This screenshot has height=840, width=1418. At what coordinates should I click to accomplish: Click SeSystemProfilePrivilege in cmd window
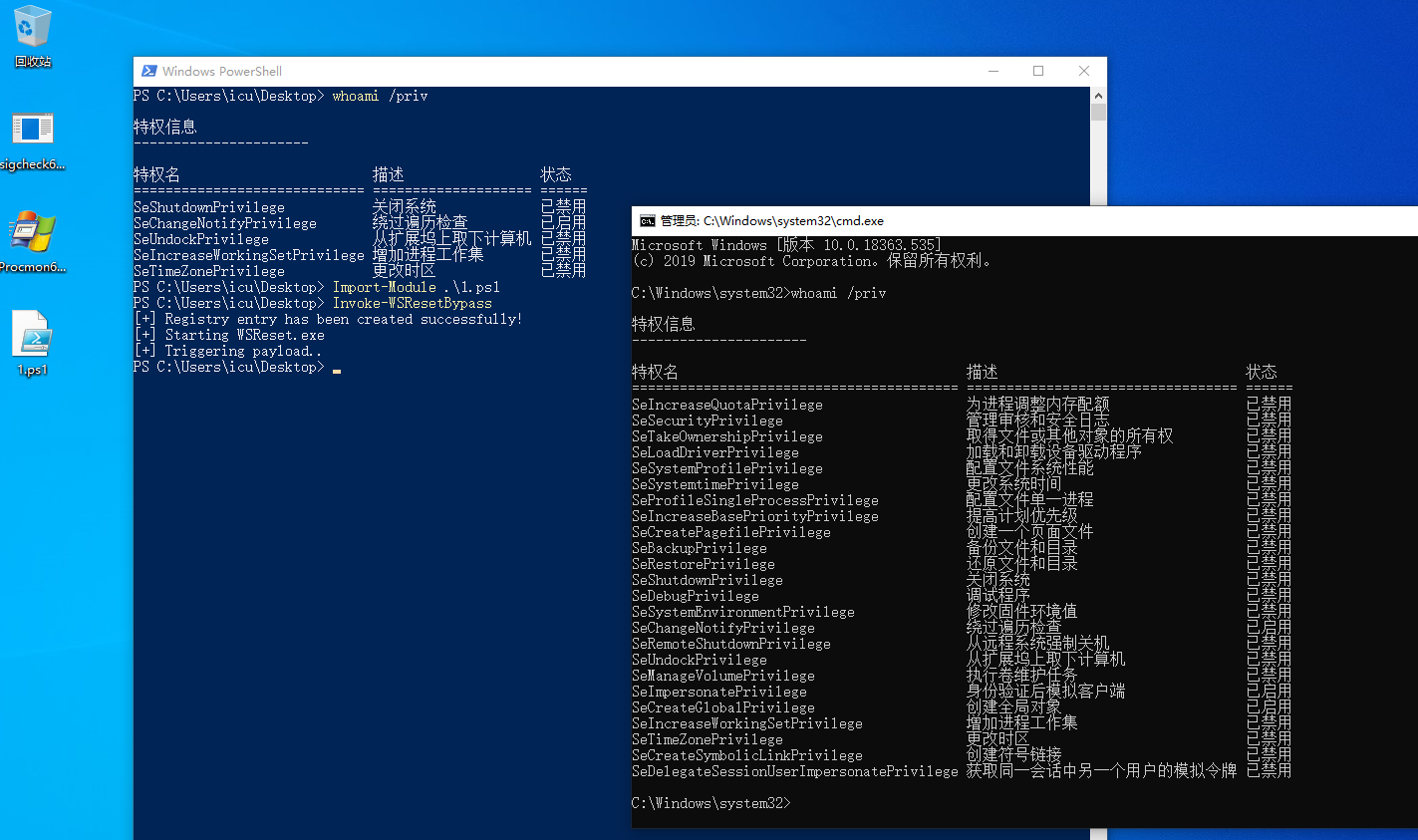tap(727, 468)
